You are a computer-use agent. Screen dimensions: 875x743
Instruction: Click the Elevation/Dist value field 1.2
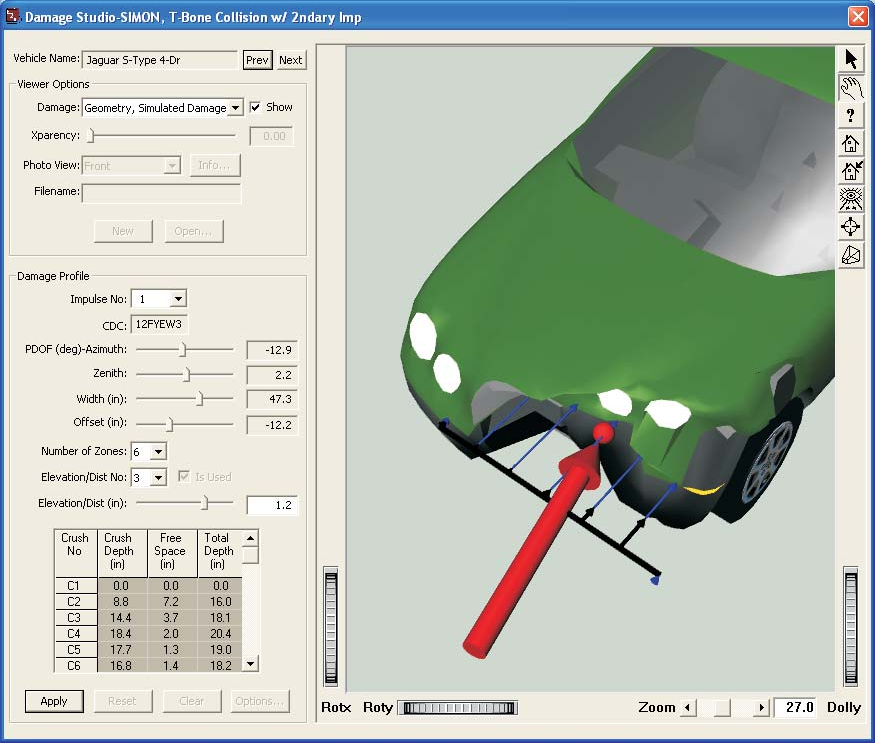[x=272, y=505]
